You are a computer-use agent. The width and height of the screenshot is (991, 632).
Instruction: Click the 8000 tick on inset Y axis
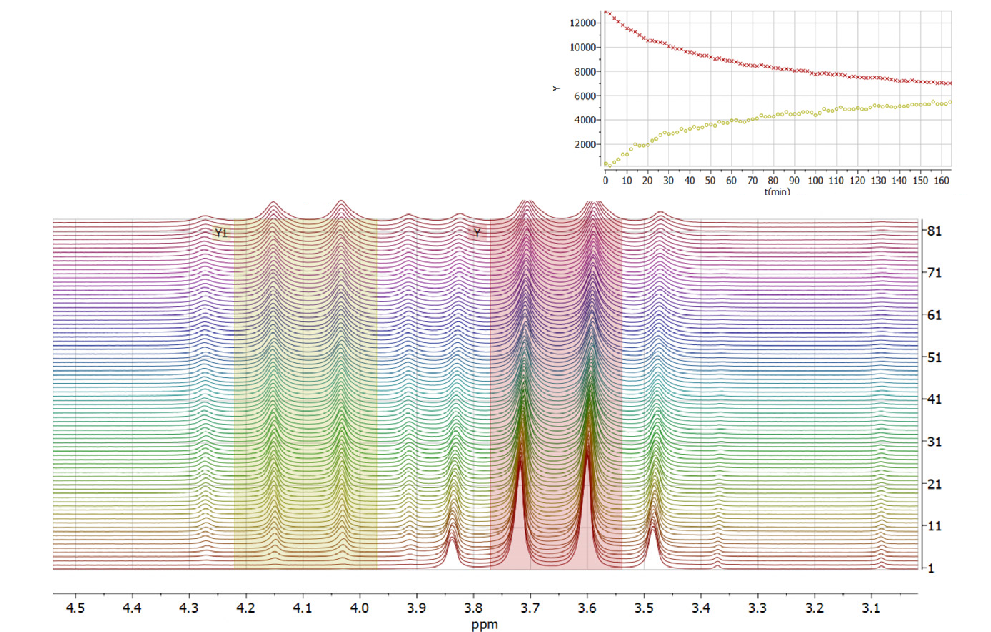tap(585, 72)
